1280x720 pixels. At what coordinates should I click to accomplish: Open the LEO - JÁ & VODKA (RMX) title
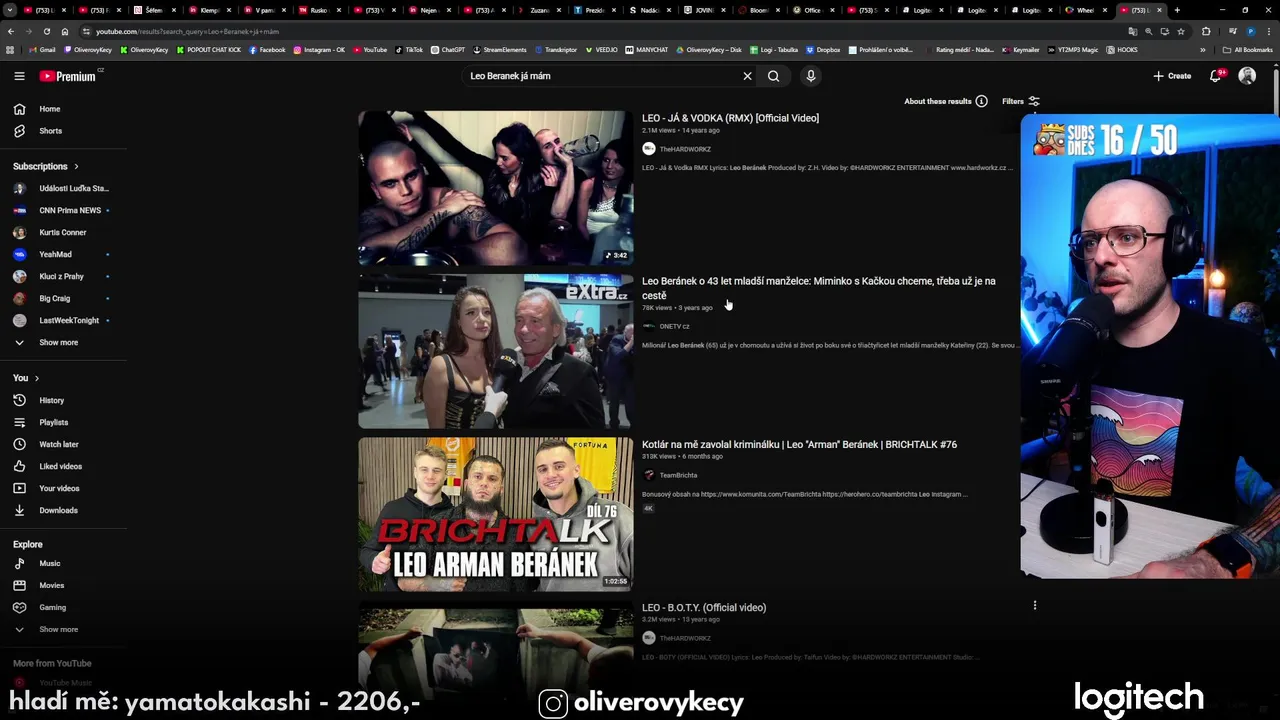pyautogui.click(x=730, y=118)
